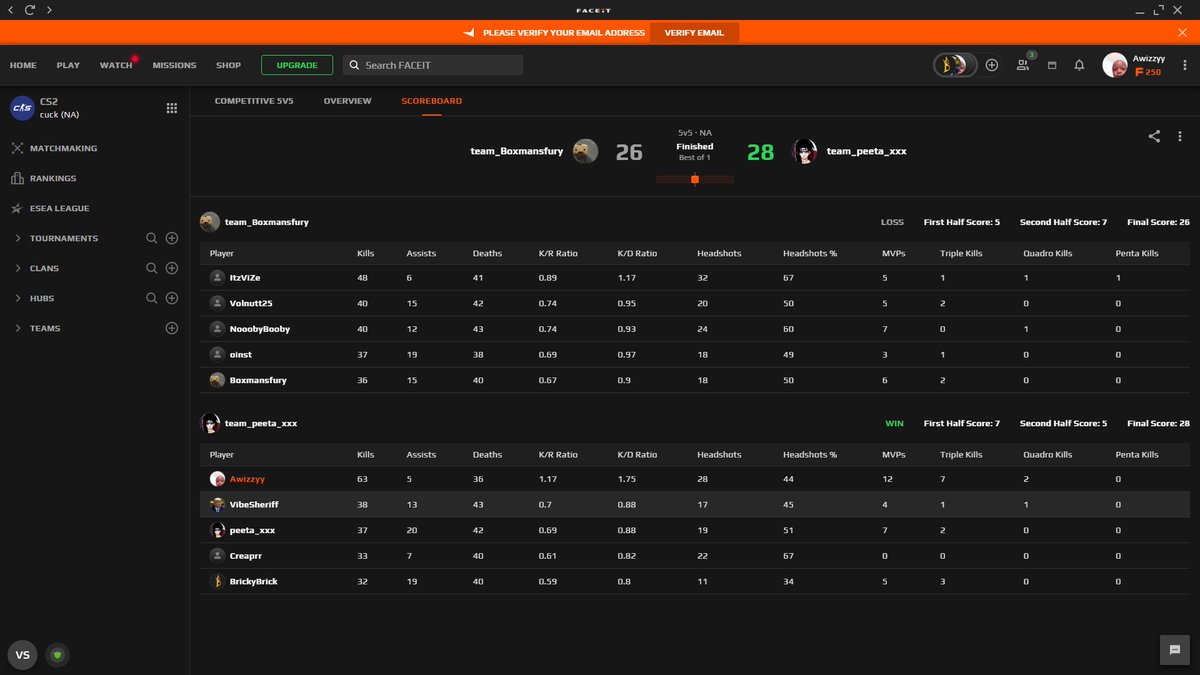Click the green 28 match score
1200x675 pixels.
[x=760, y=152]
